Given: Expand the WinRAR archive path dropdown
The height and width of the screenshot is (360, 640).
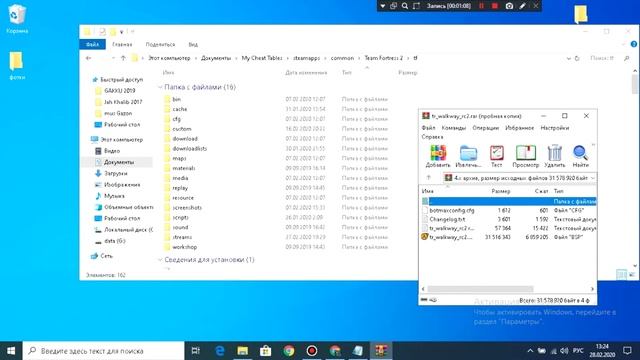Looking at the screenshot, I should (592, 178).
